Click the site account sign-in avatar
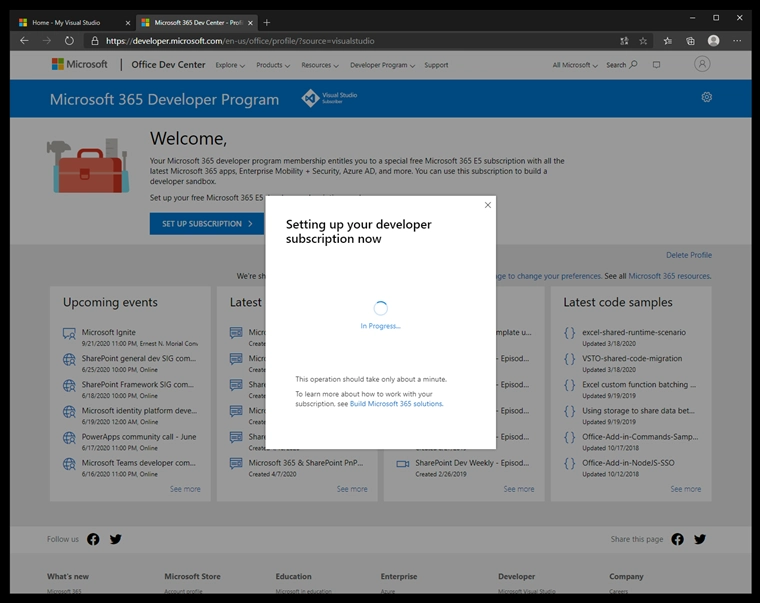This screenshot has height=603, width=760. click(702, 64)
